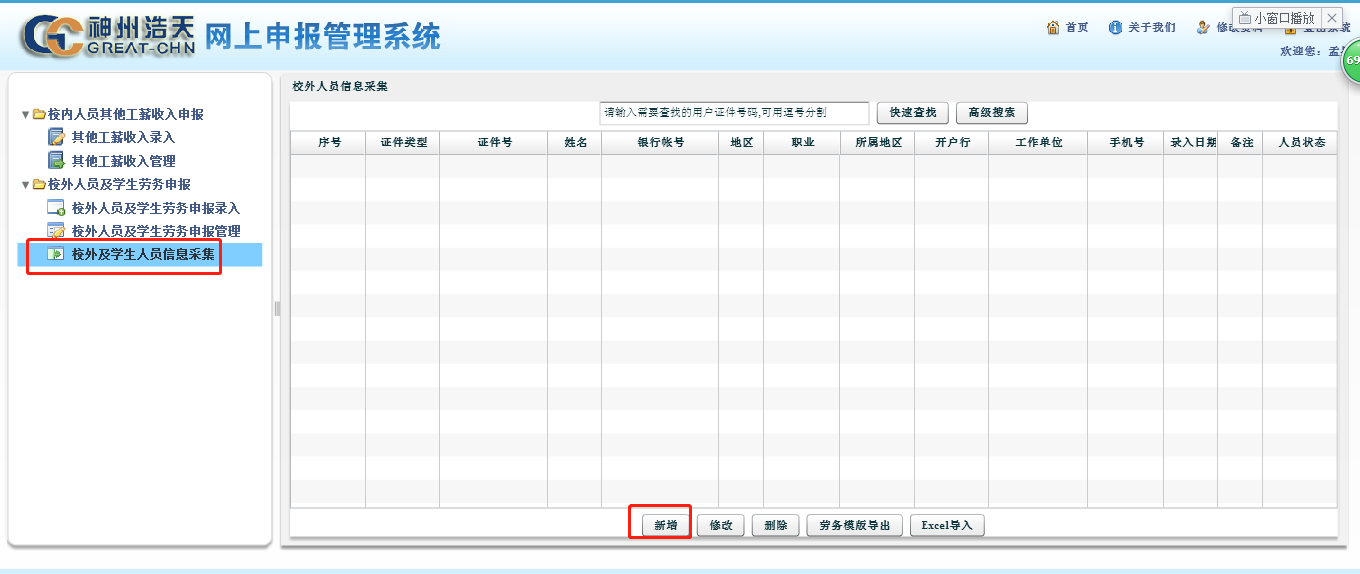This screenshot has height=574, width=1360.
Task: Click the 其他工薪收入录入 notebook icon
Action: click(x=56, y=137)
